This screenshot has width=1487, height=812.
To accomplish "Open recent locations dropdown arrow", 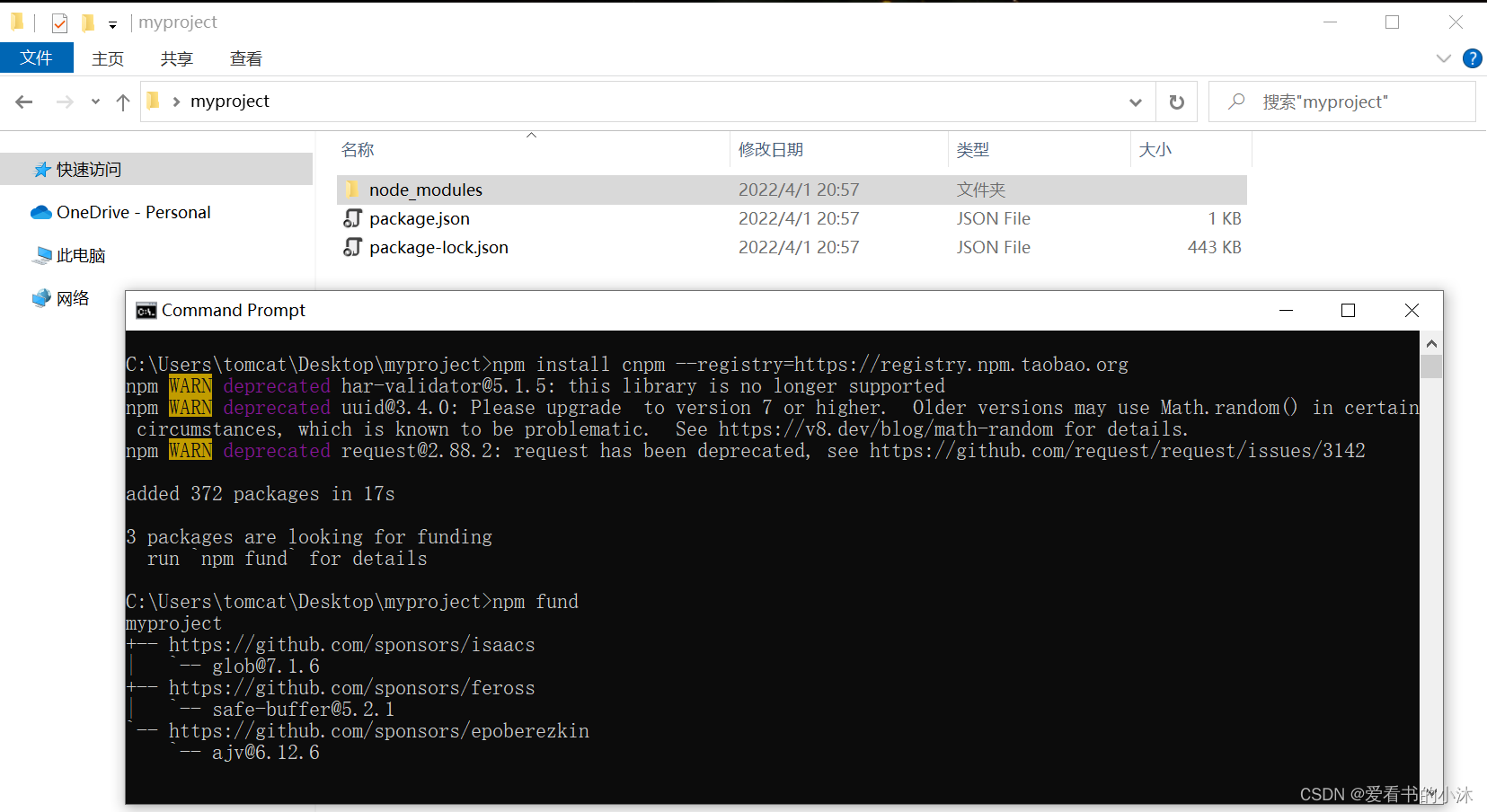I will point(95,101).
